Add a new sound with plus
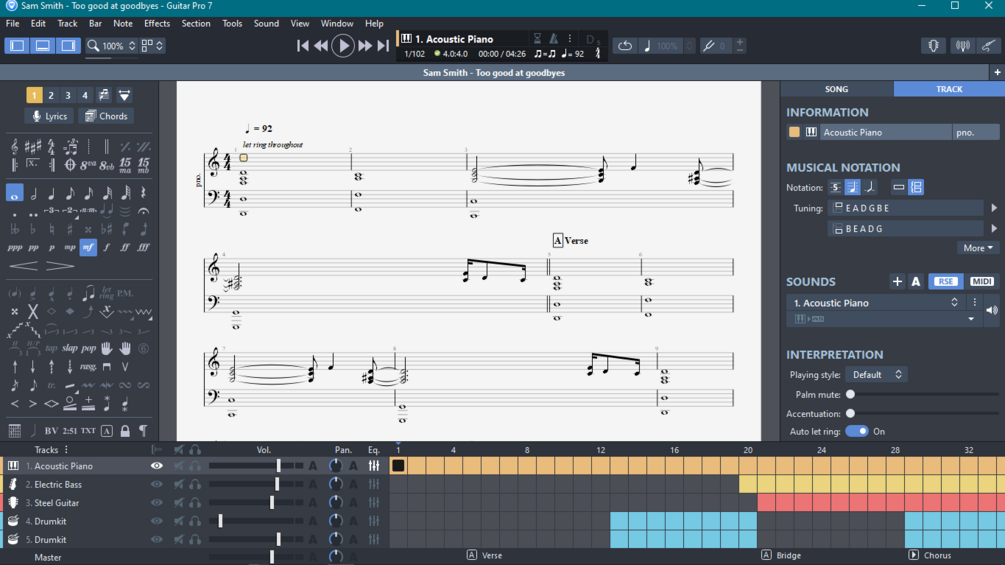 click(897, 282)
